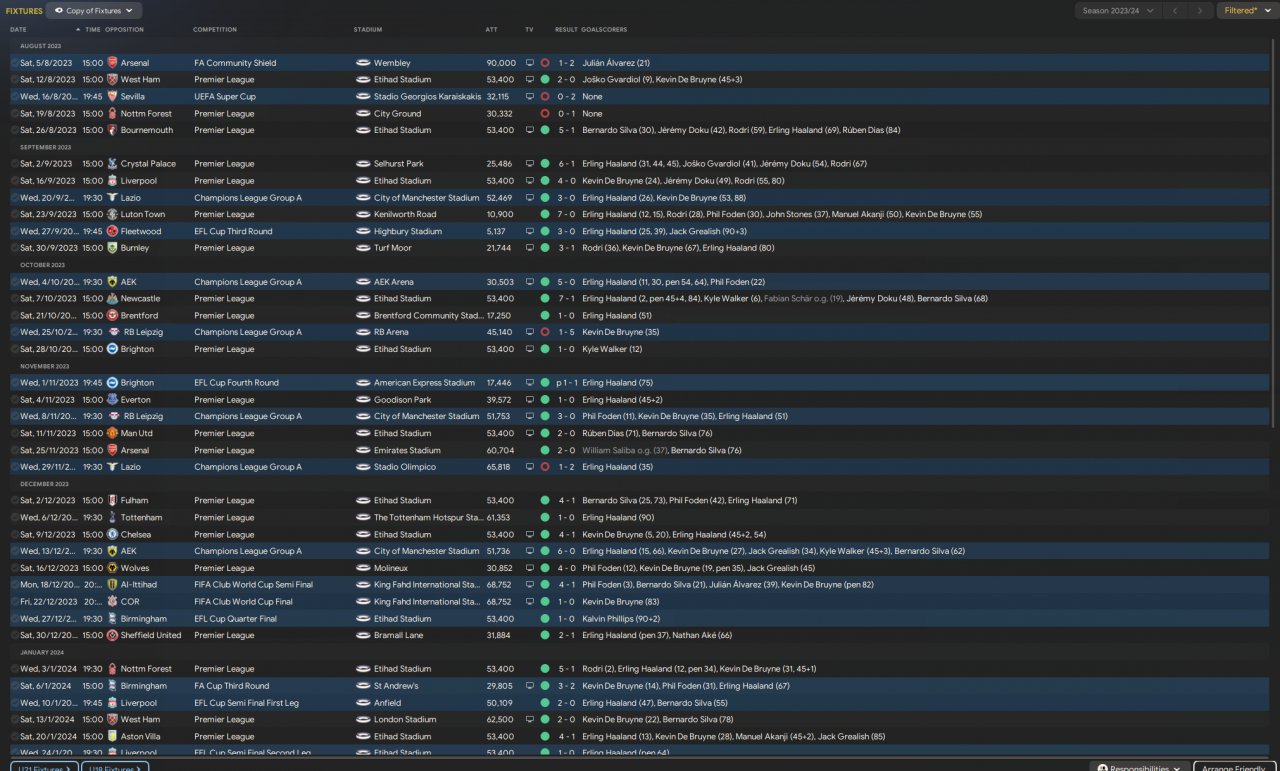1280x771 pixels.
Task: Sort by the Competition column header
Action: coord(215,30)
